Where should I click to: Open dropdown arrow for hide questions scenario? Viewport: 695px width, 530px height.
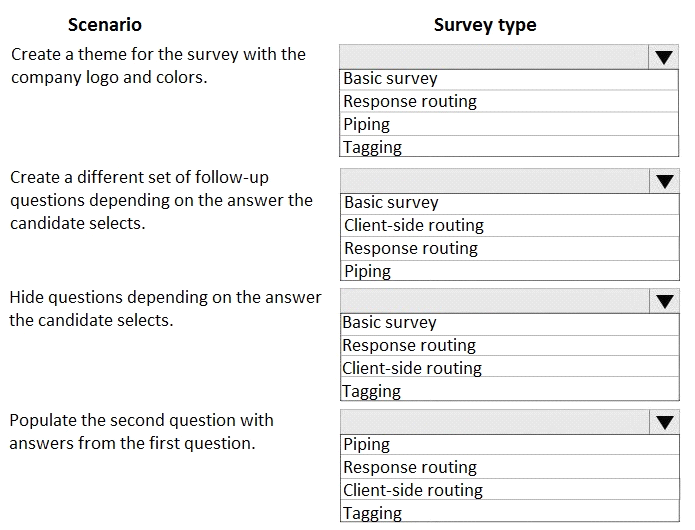click(x=664, y=301)
